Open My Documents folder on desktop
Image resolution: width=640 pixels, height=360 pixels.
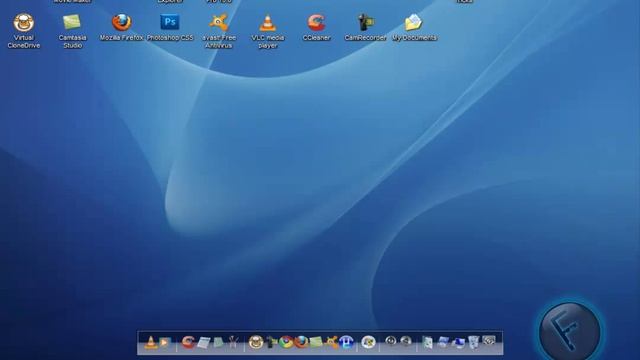[414, 27]
